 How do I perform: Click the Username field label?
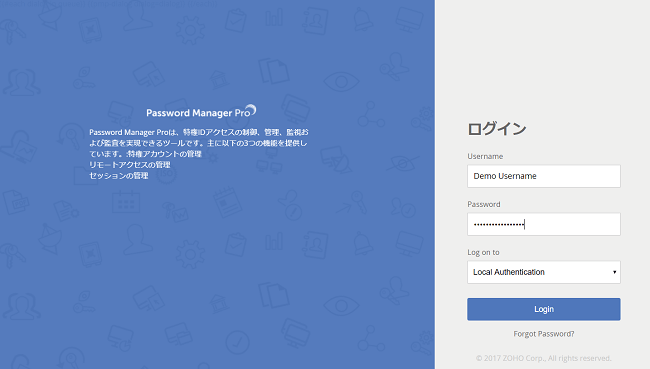tap(485, 156)
